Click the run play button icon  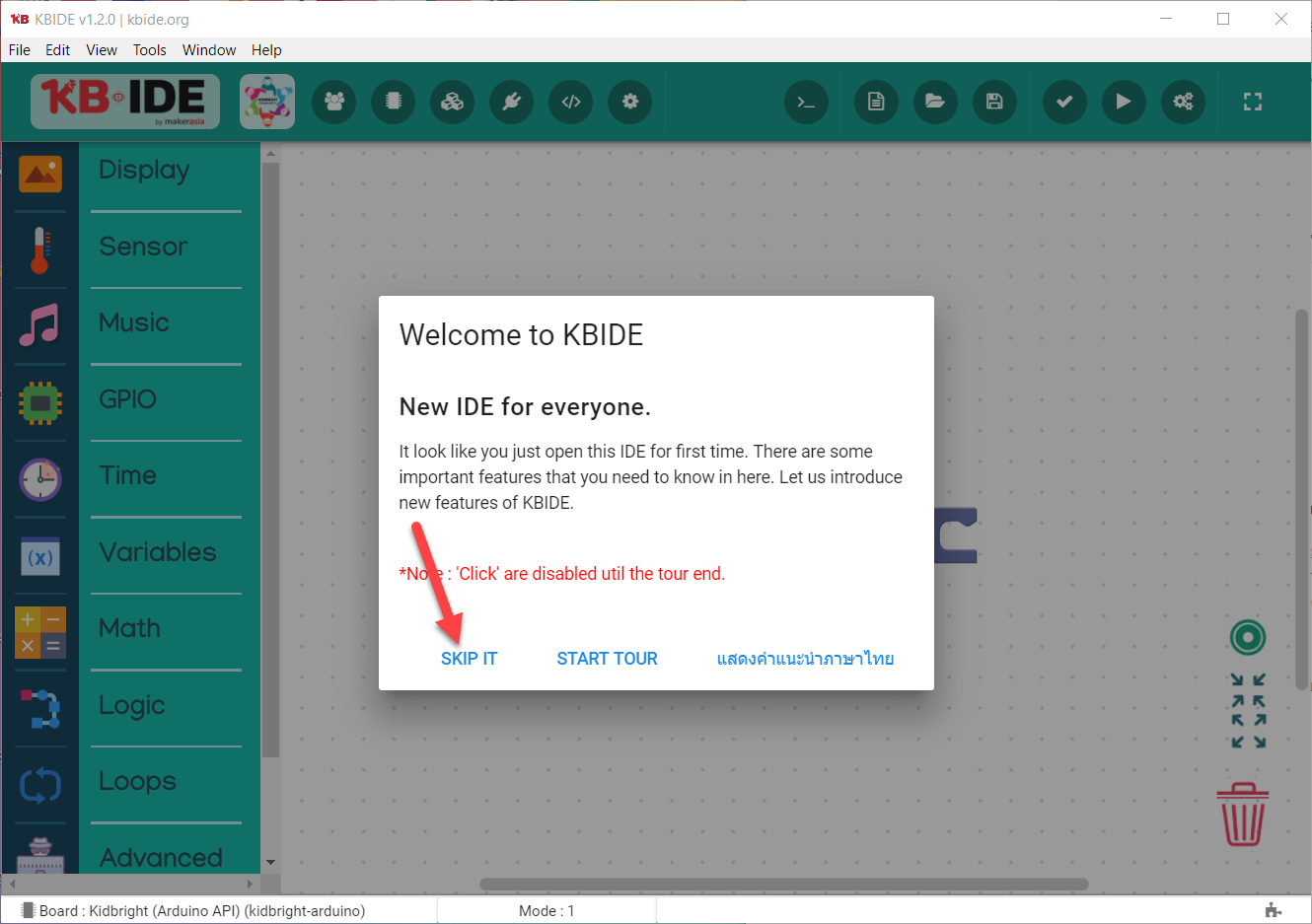1124,102
